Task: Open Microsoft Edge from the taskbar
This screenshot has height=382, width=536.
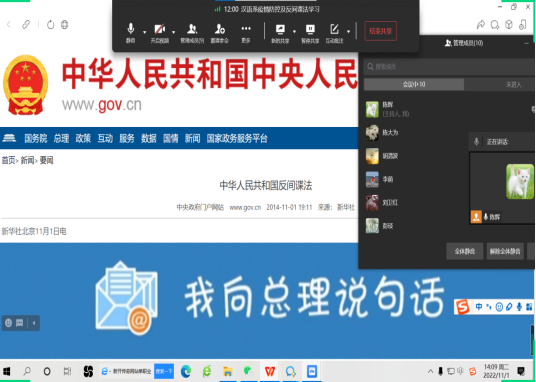Action: click(186, 371)
